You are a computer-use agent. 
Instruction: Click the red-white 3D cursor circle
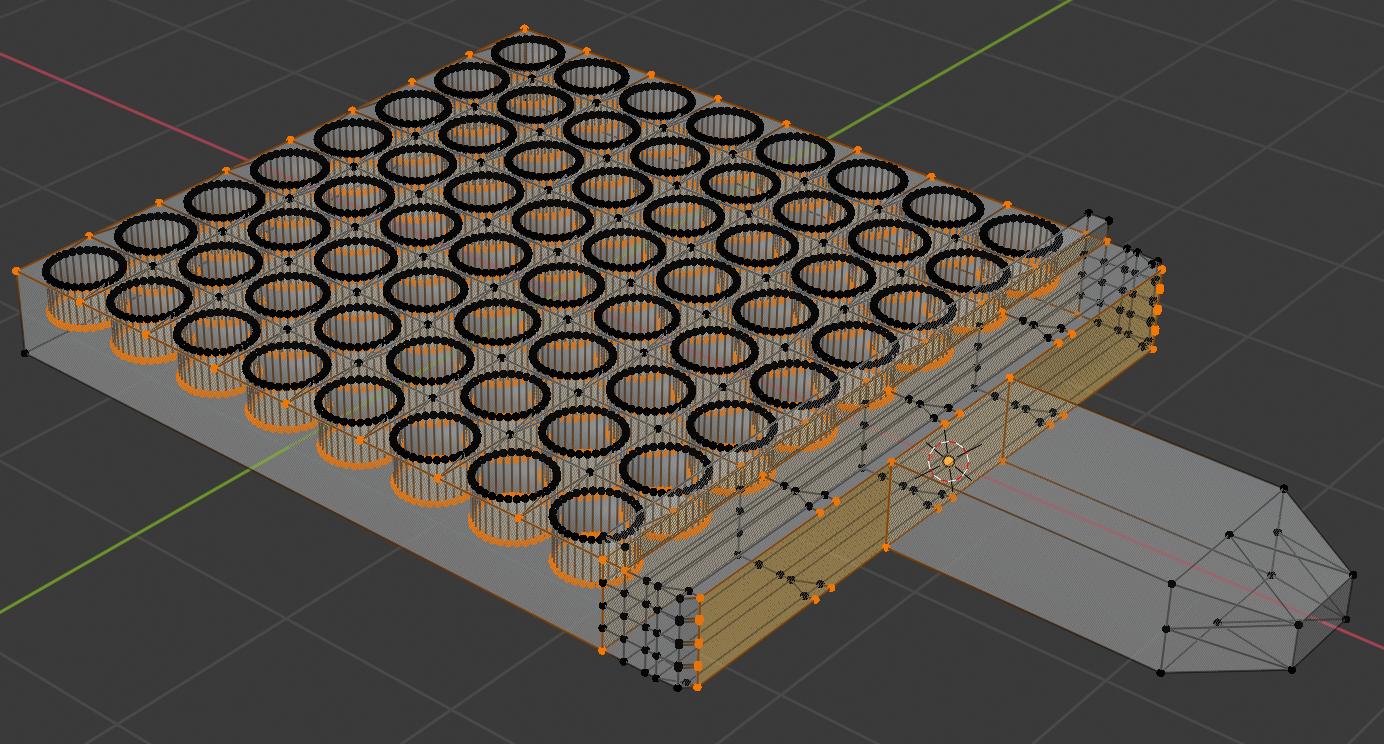pyautogui.click(x=948, y=461)
